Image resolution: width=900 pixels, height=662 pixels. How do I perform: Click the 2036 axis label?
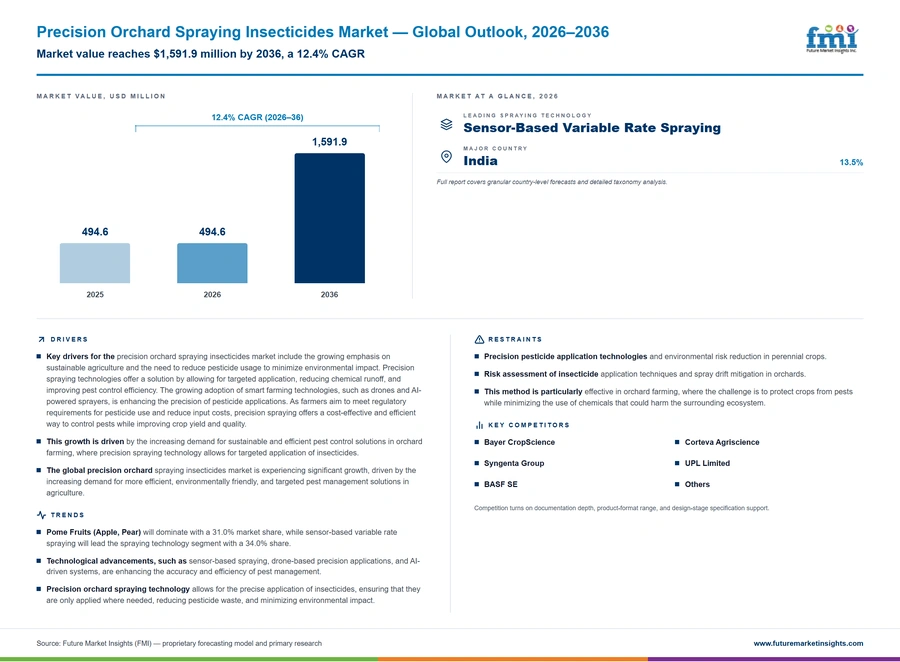(329, 295)
